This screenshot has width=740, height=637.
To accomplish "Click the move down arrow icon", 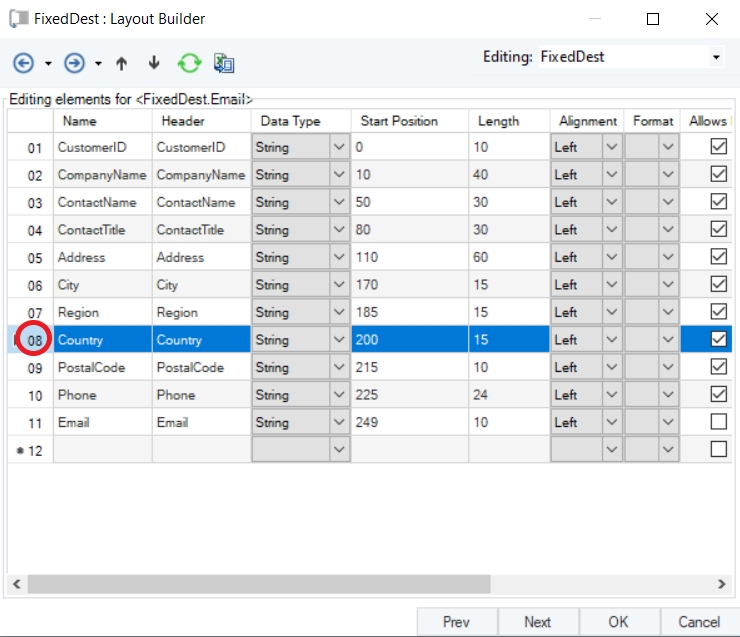I will click(154, 63).
